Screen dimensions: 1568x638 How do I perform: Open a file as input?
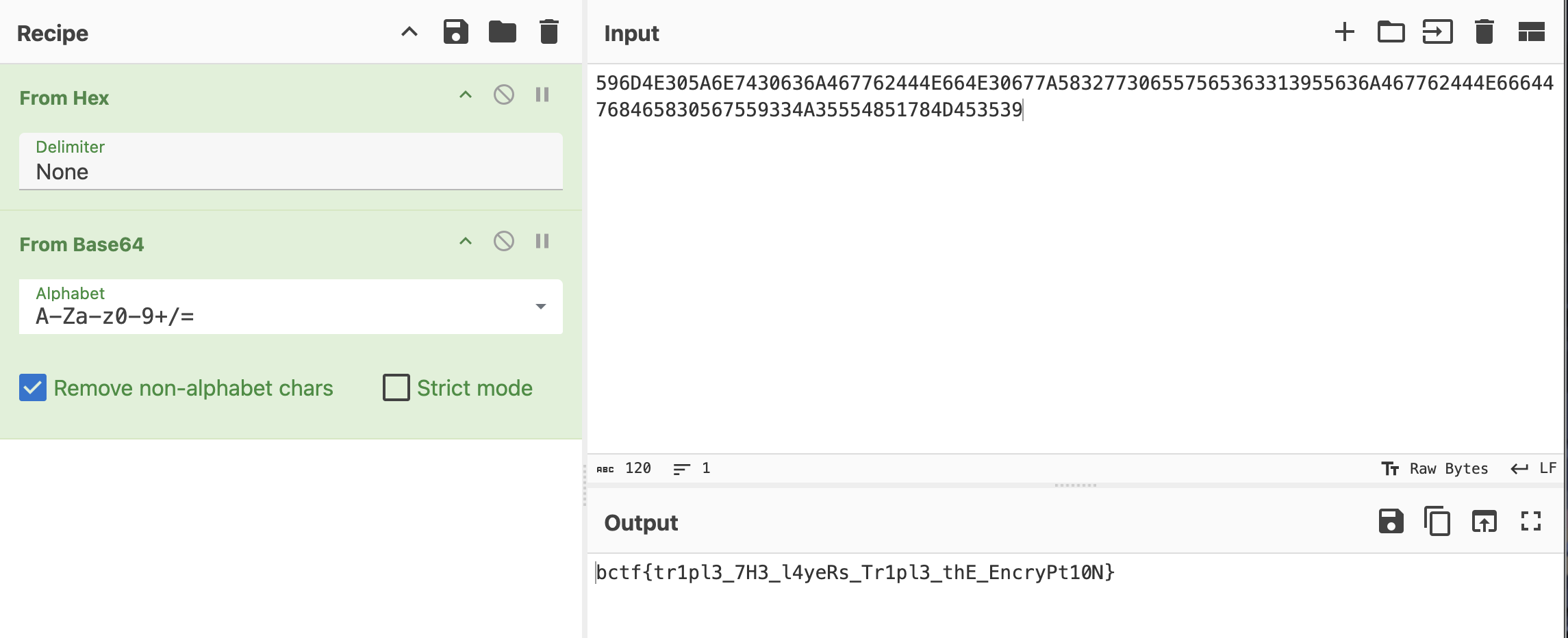[x=1437, y=32]
